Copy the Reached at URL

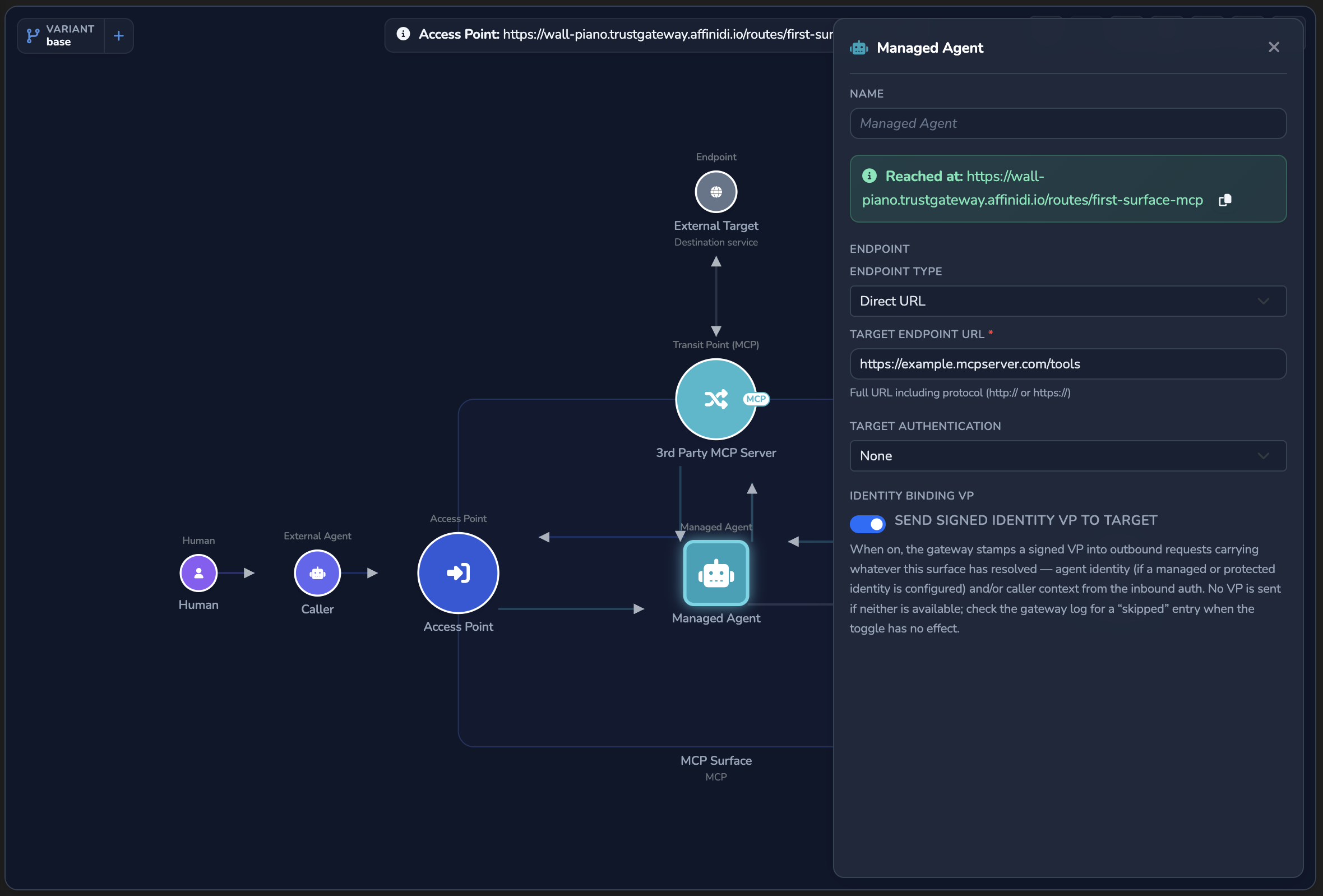point(1224,200)
